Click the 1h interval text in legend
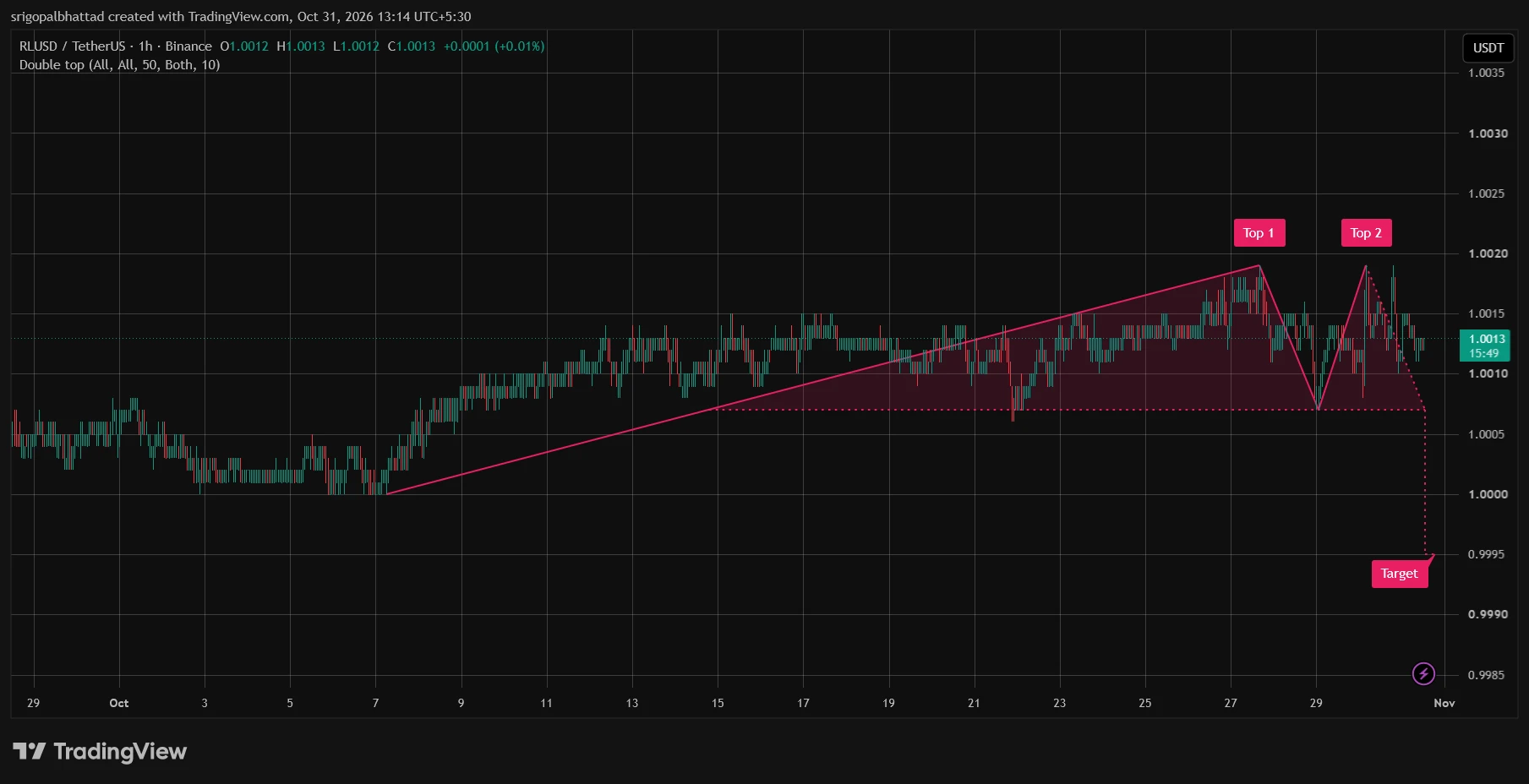 coord(145,46)
